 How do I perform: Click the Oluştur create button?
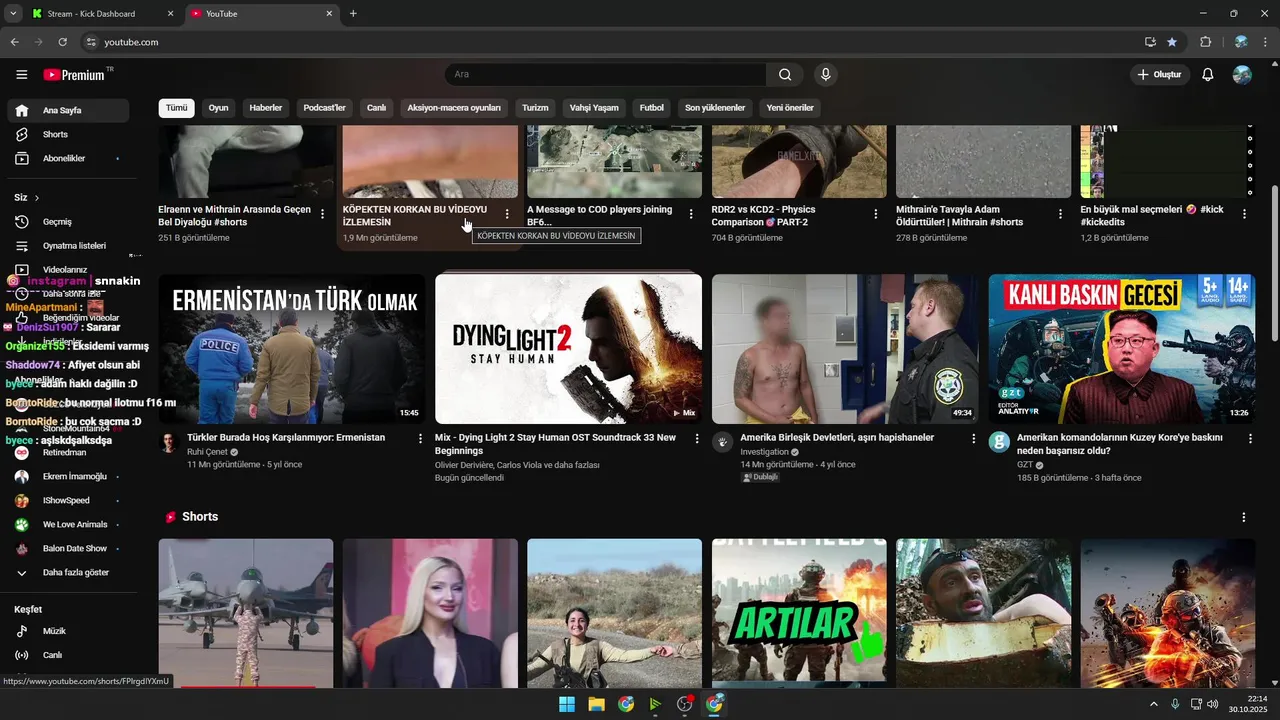(1159, 75)
